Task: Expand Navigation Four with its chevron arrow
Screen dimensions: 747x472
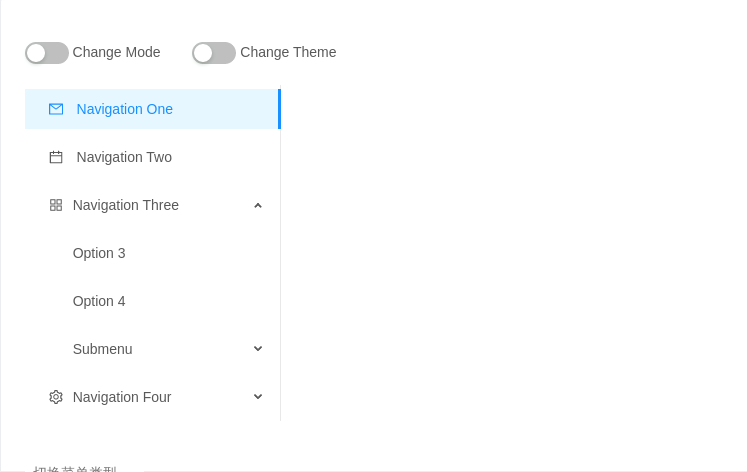Action: click(x=258, y=397)
